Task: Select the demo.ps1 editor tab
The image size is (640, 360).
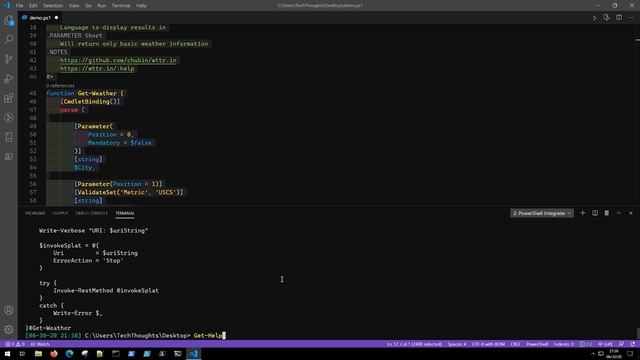Action: tap(40, 18)
